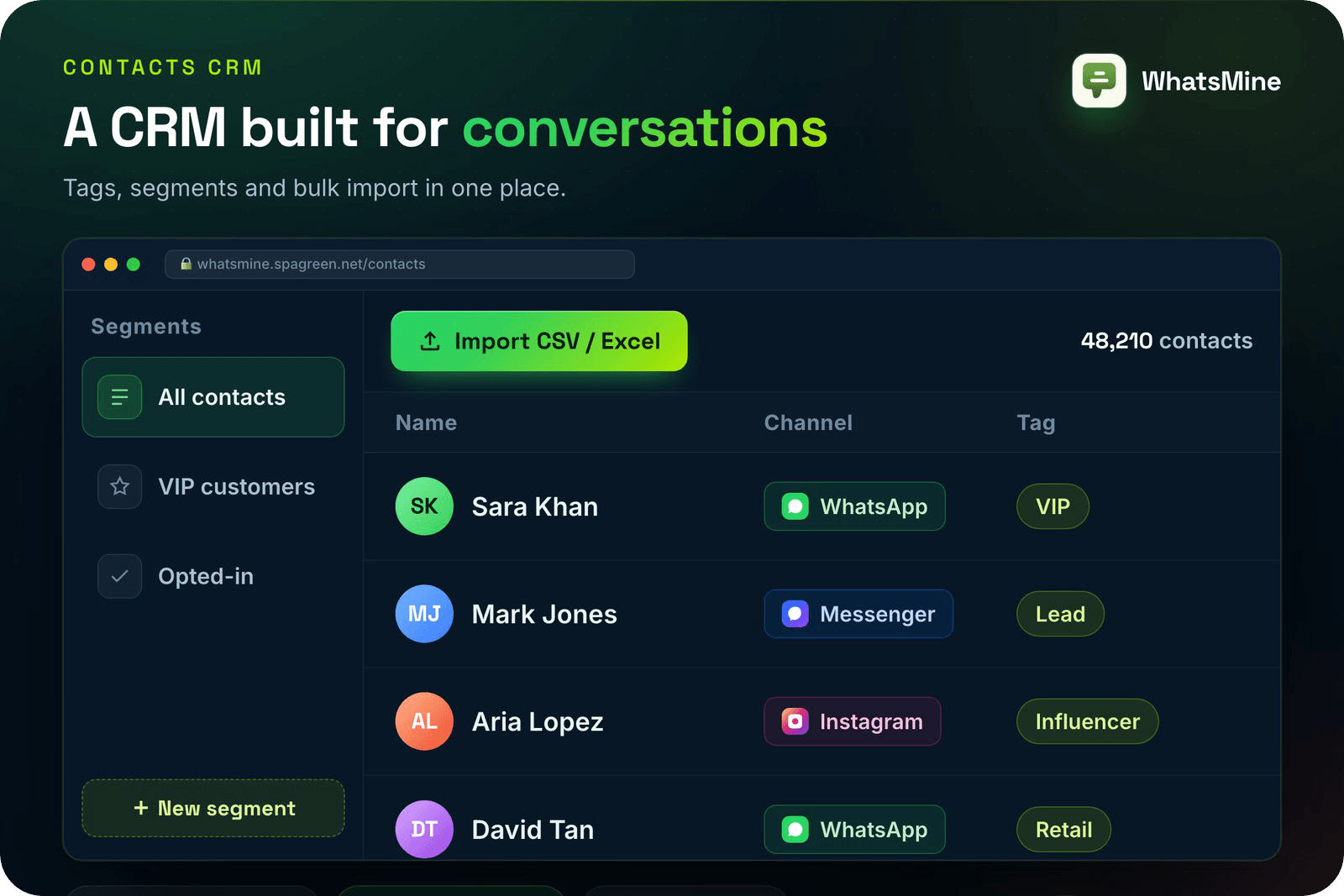Click the yellow window minimize dot

coord(111,265)
